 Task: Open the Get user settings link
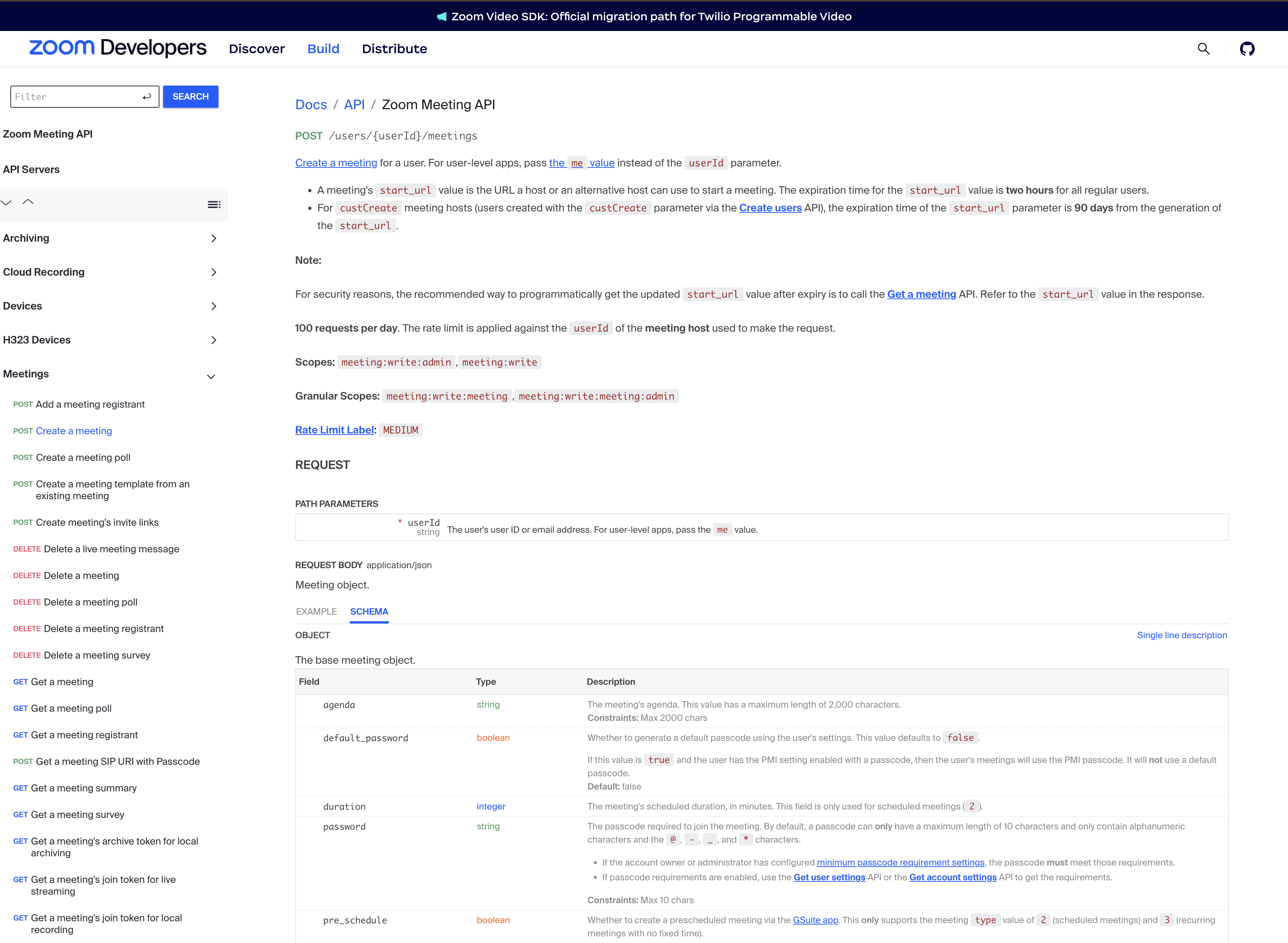coord(829,877)
